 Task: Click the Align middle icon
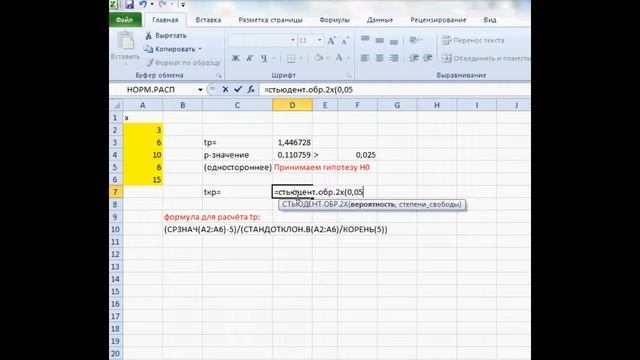point(380,40)
